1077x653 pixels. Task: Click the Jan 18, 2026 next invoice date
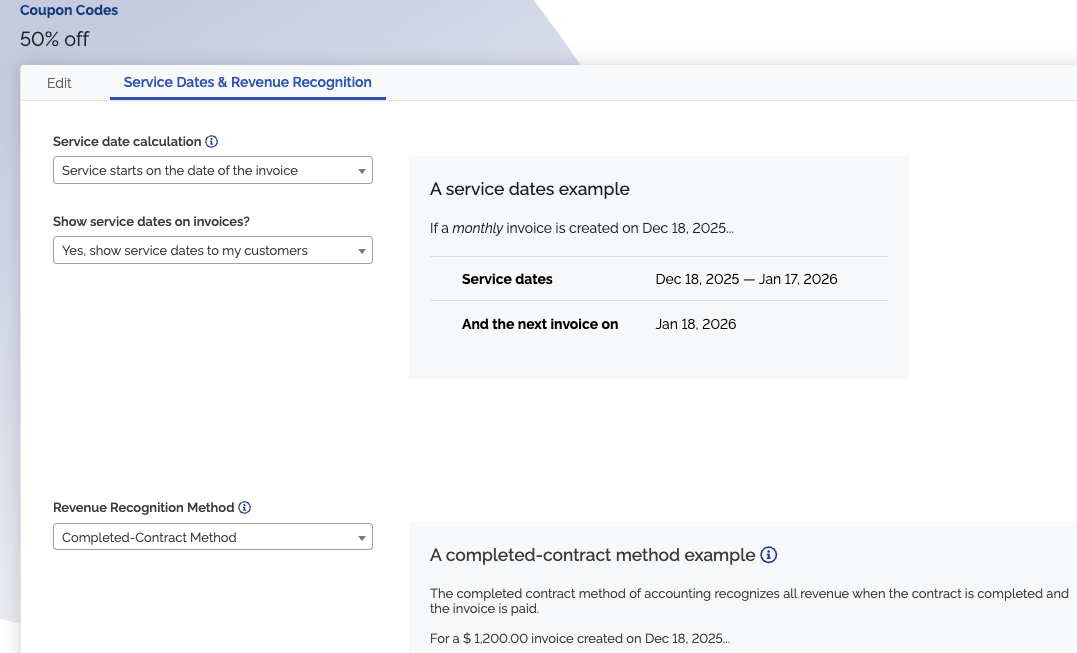[x=696, y=324]
